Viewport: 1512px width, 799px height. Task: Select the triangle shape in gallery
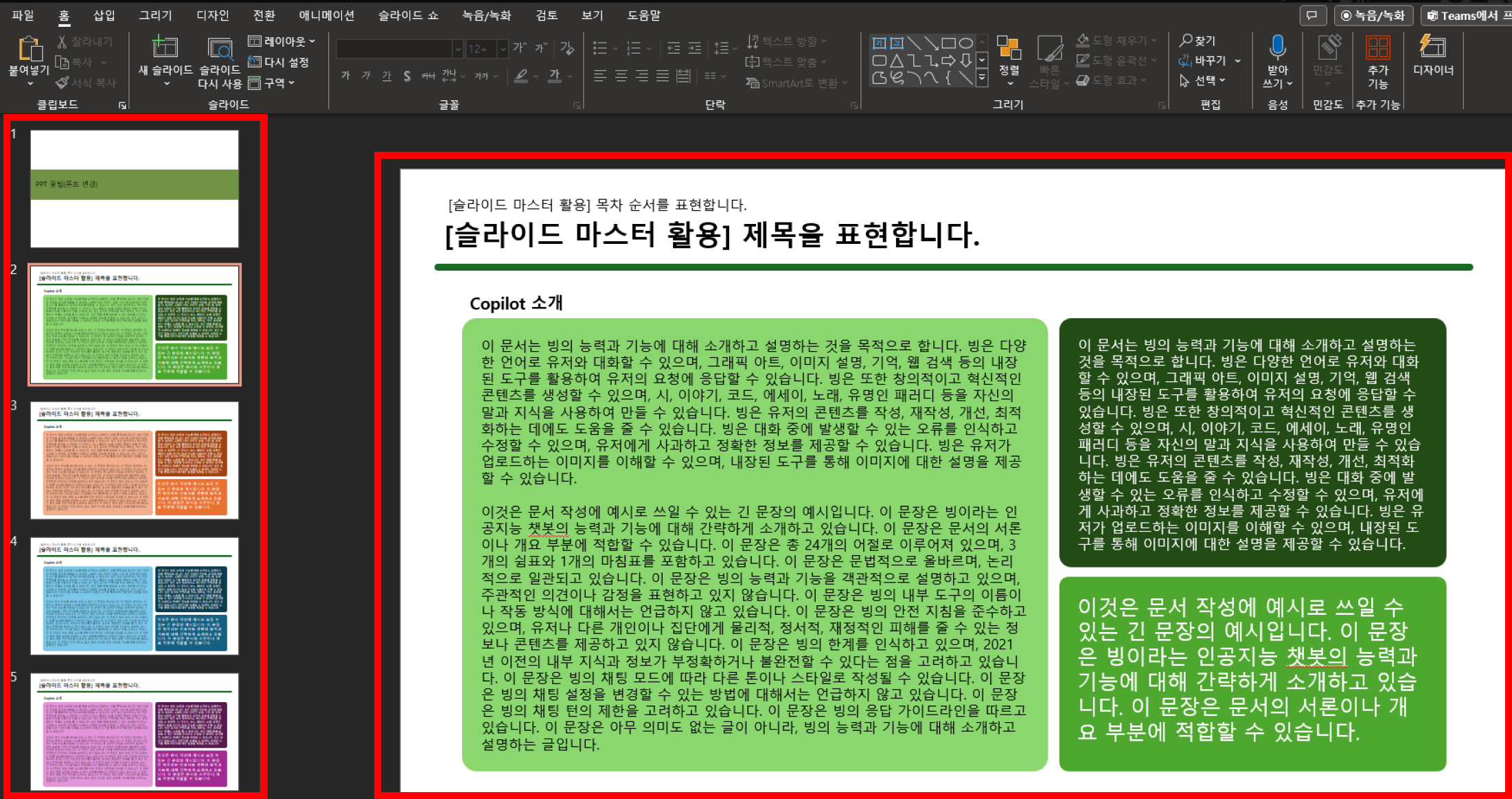(x=897, y=60)
